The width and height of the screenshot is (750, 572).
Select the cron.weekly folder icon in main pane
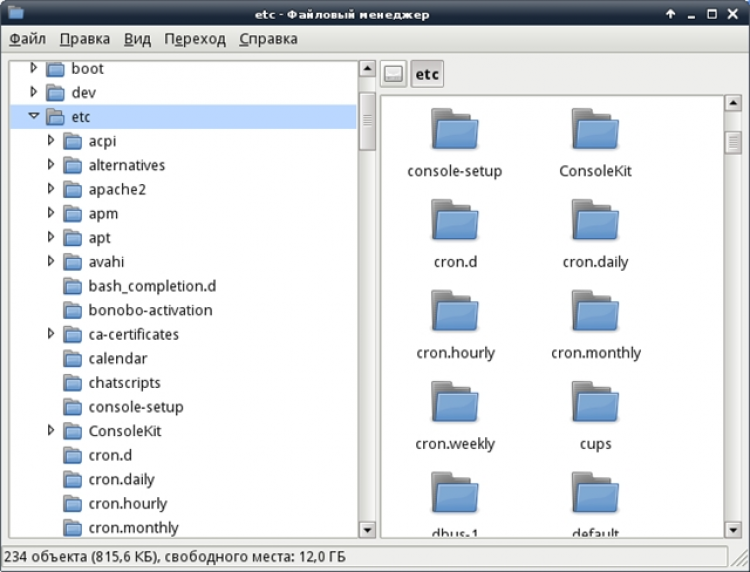point(454,402)
